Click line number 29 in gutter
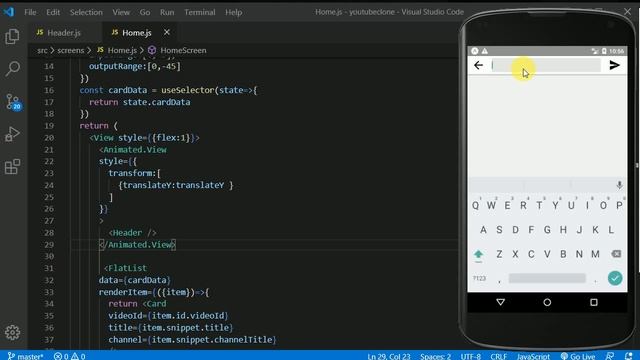 tap(49, 244)
